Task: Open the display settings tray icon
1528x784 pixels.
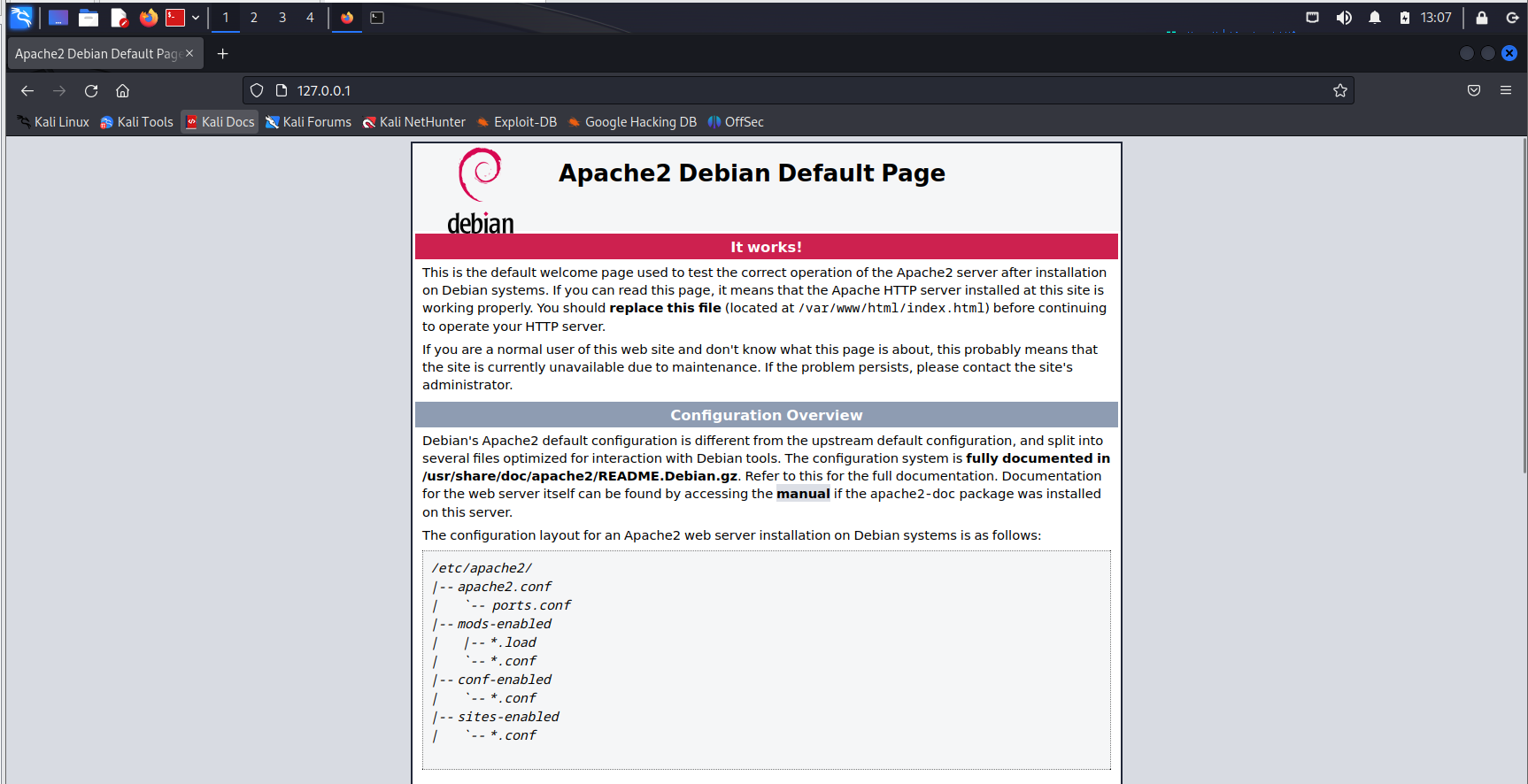Action: tap(1313, 18)
